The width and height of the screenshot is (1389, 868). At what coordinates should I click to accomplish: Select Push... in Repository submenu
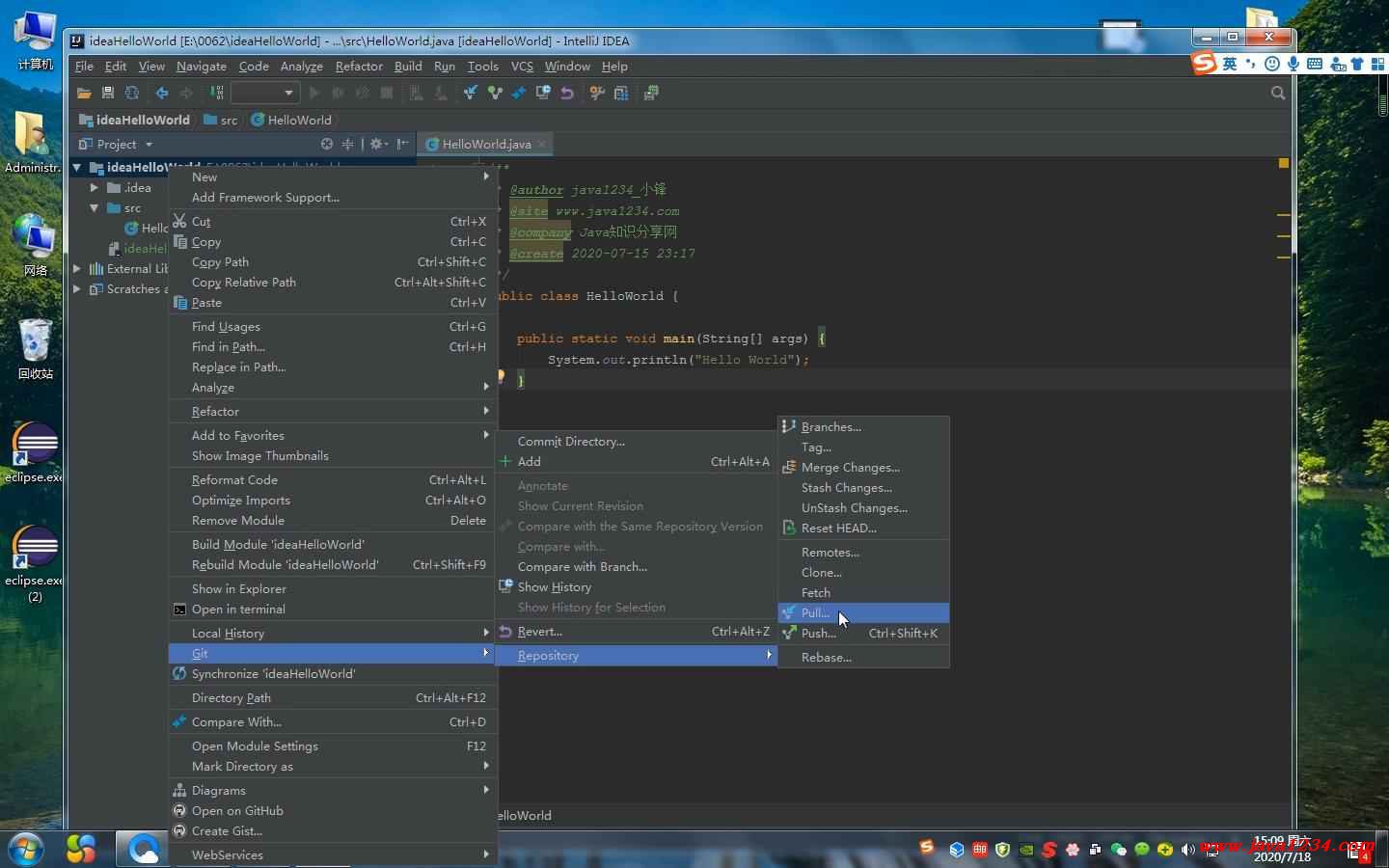point(863,633)
